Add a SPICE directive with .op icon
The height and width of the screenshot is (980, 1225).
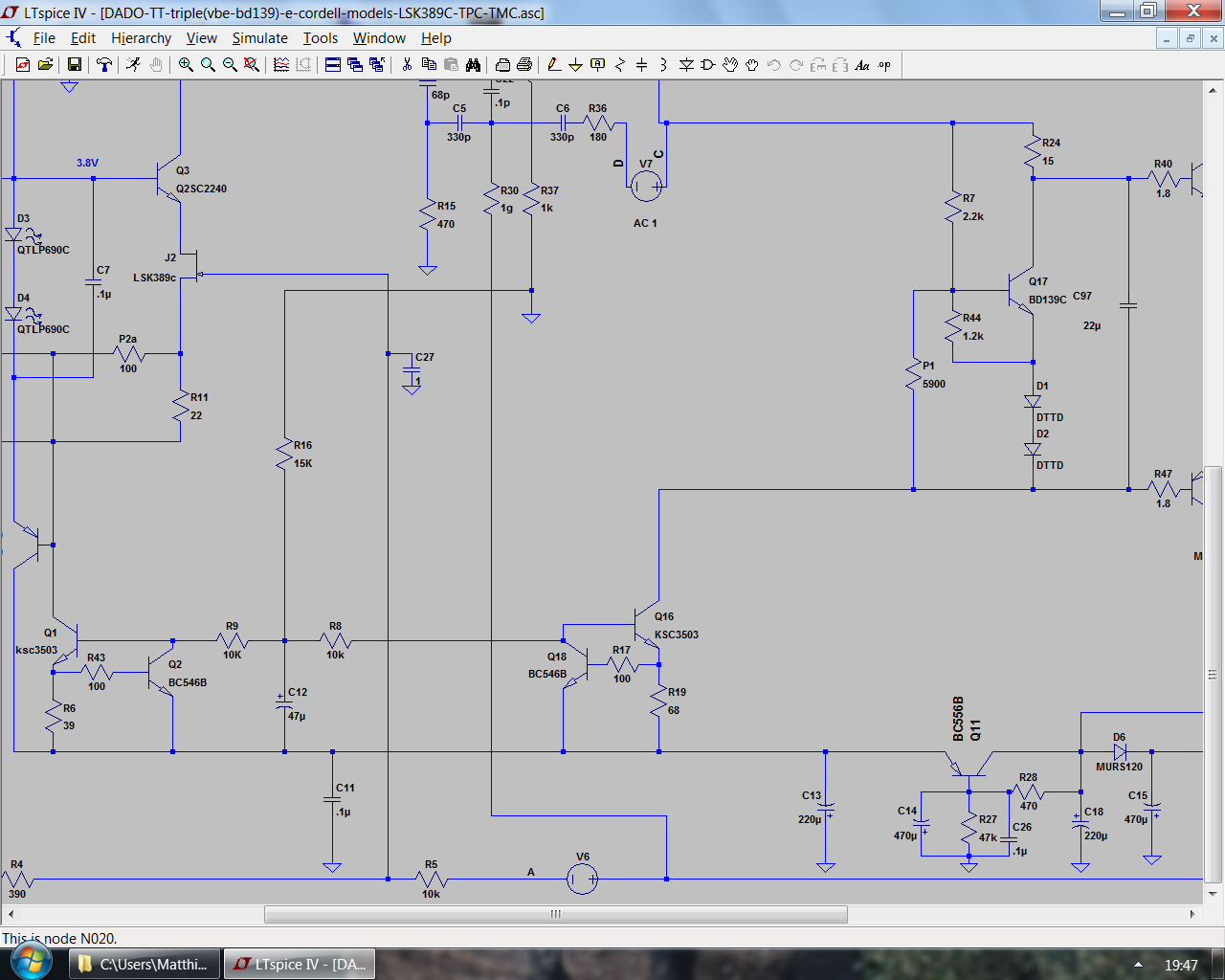[x=884, y=64]
